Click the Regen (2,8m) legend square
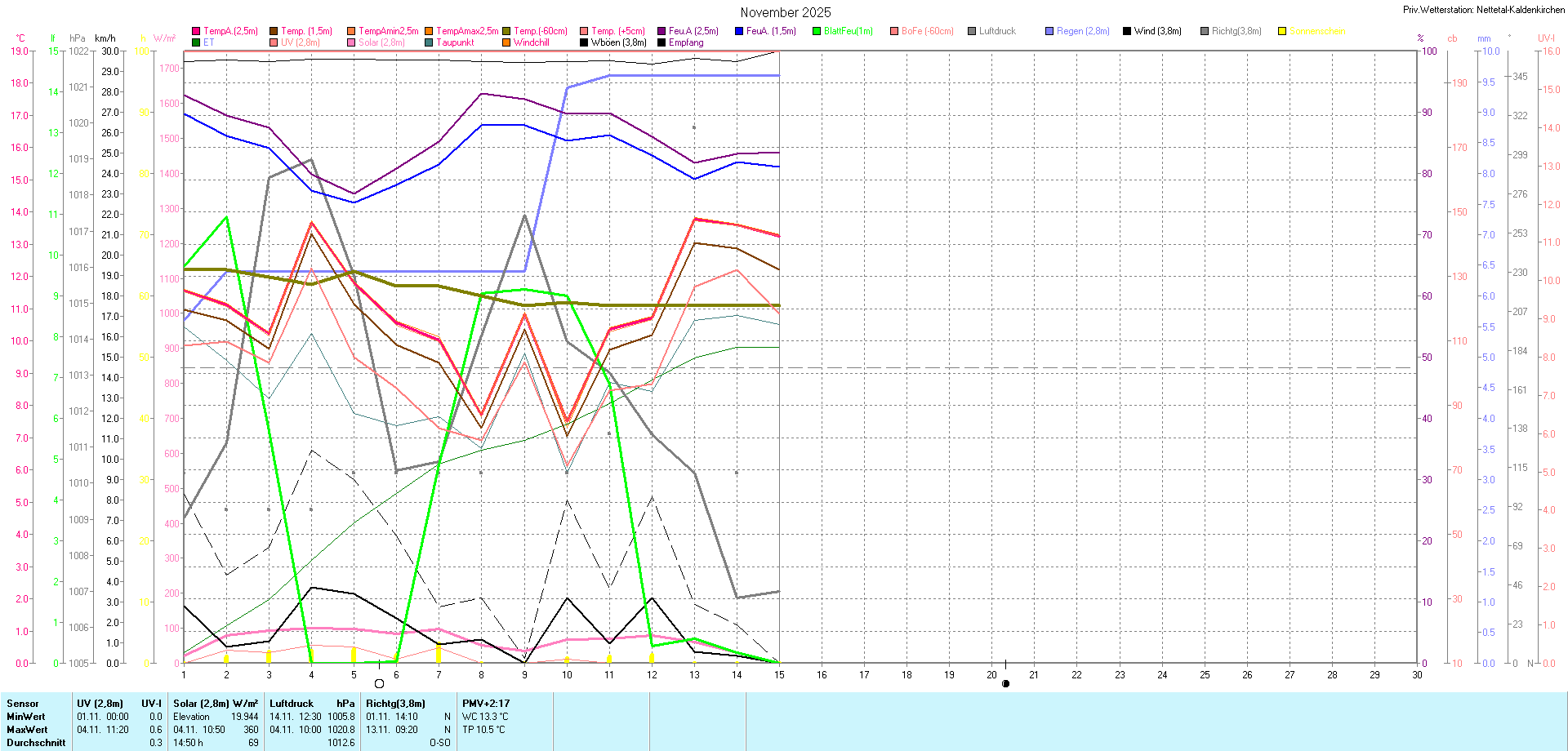This screenshot has width=1568, height=751. [x=1049, y=31]
